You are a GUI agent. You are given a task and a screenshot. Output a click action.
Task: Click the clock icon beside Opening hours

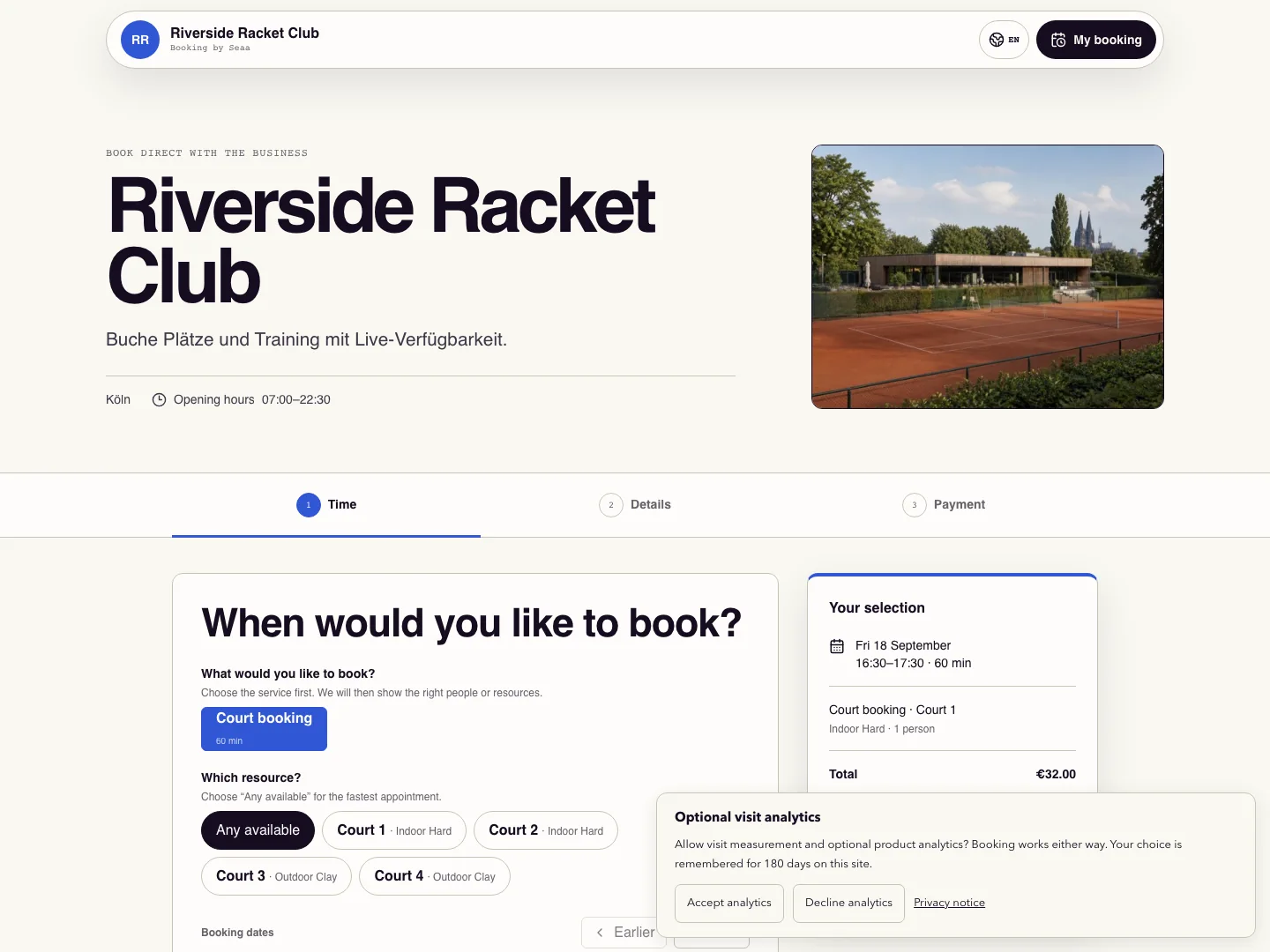point(159,399)
